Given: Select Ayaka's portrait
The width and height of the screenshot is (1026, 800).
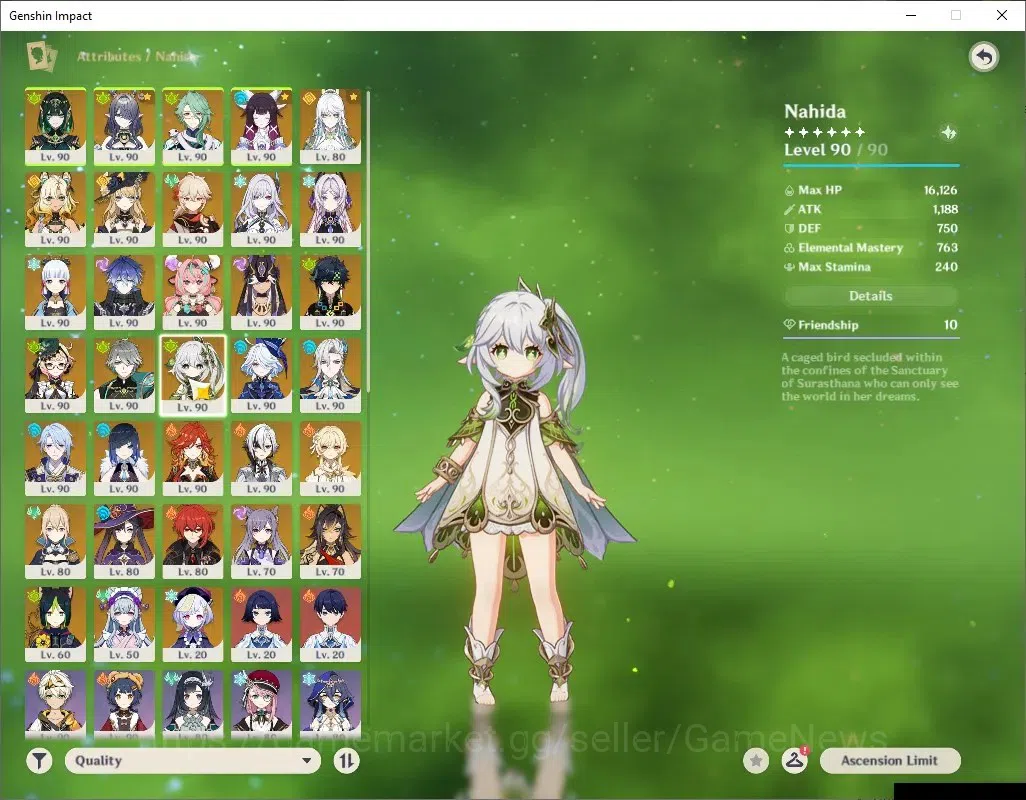Looking at the screenshot, I should click(x=56, y=293).
